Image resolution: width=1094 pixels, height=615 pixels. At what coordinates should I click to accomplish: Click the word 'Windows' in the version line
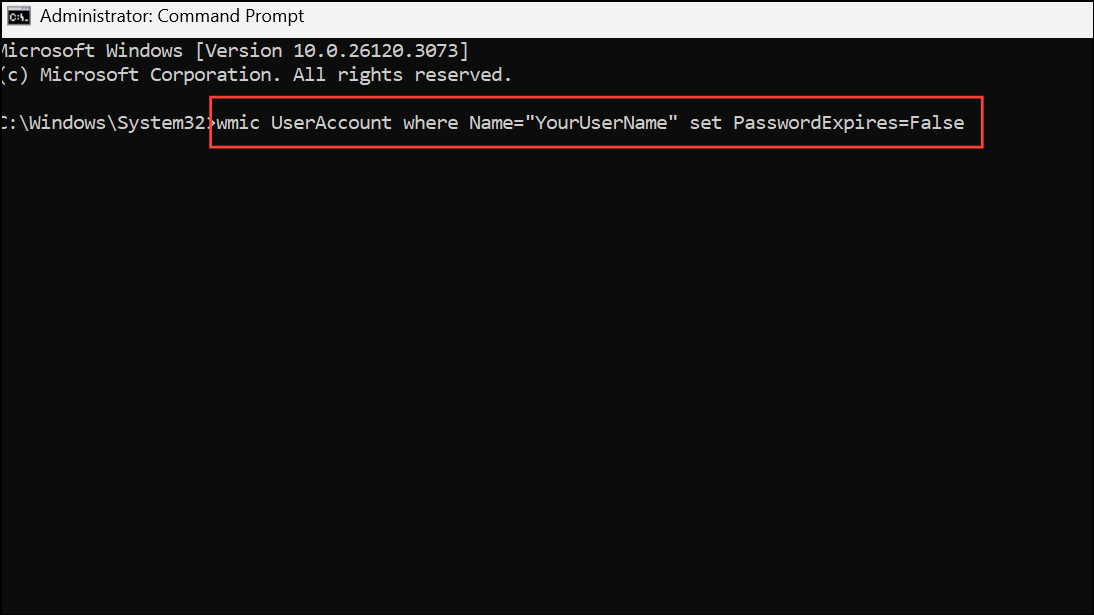pyautogui.click(x=144, y=51)
